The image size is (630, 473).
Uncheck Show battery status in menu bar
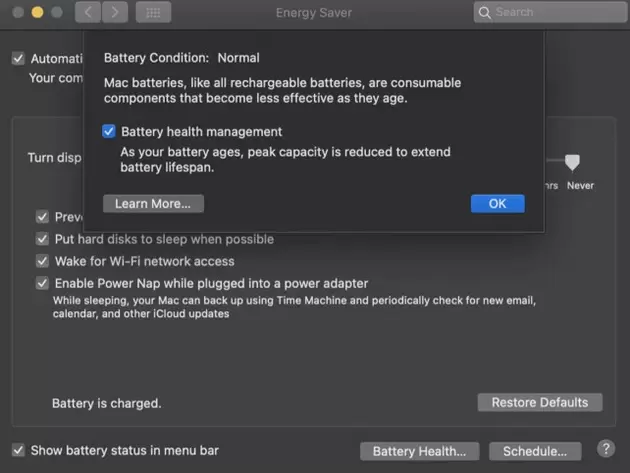pos(18,450)
